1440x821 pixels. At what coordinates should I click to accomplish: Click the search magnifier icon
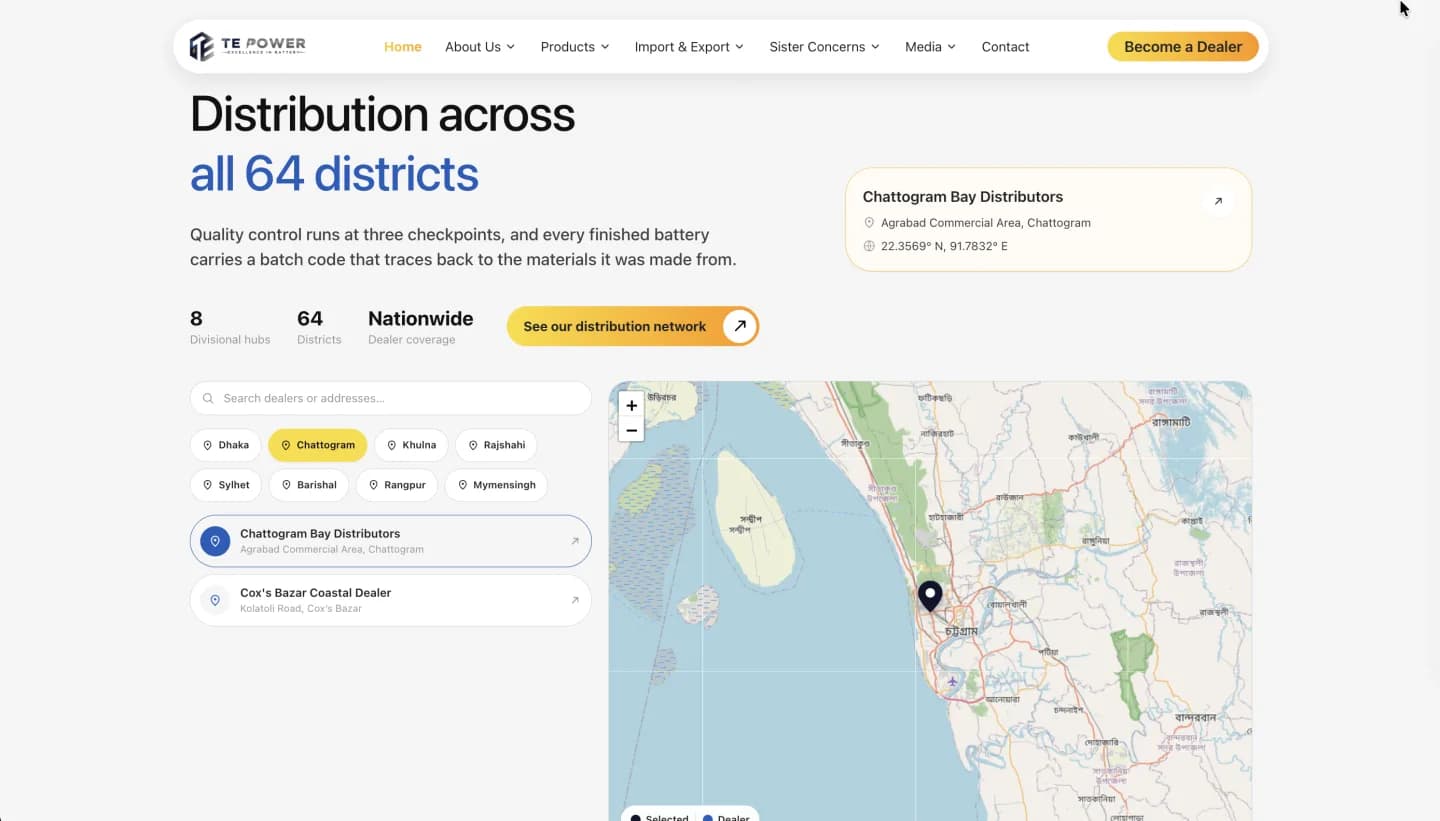pos(208,398)
